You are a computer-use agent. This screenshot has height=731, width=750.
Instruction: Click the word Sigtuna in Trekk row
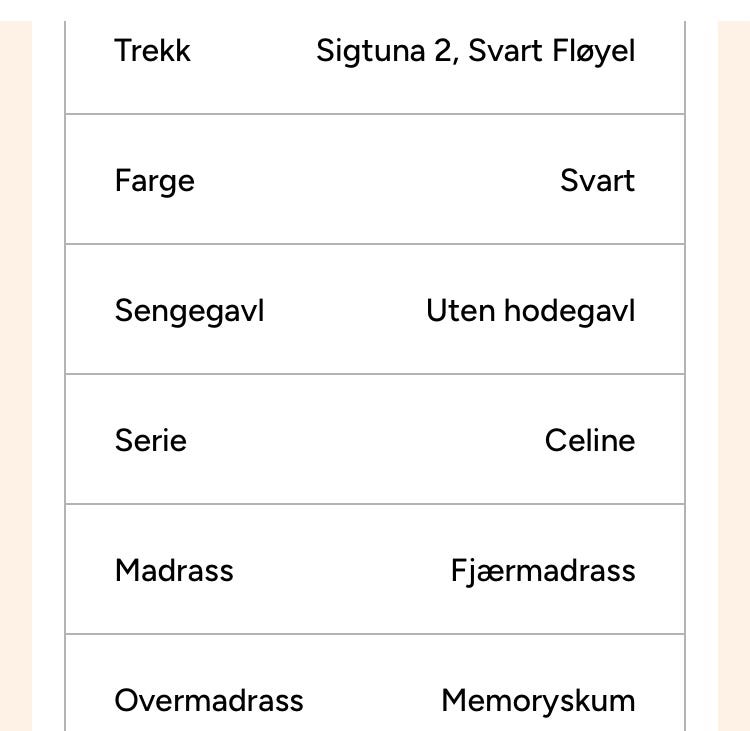click(x=371, y=52)
